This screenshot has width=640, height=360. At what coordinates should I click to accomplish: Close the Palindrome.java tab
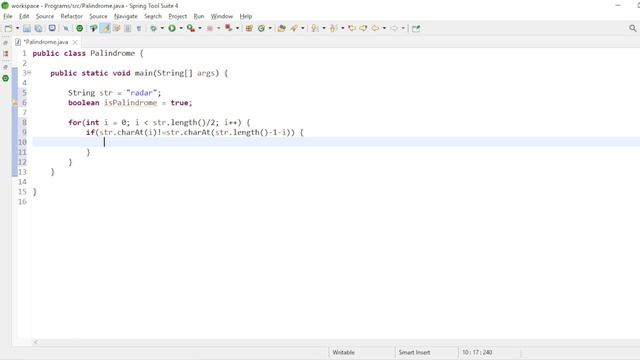tap(75, 42)
